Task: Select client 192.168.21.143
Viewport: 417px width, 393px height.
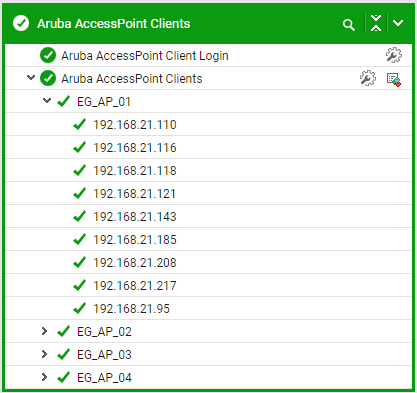Action: (135, 217)
